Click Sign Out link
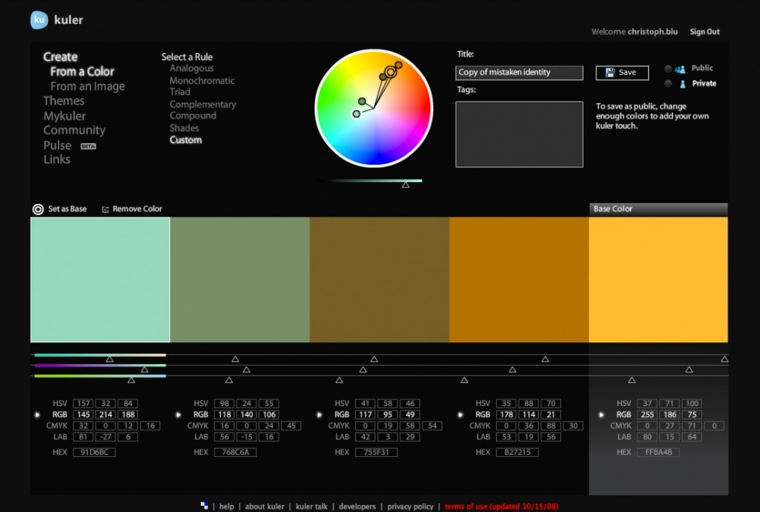The image size is (760, 512). point(705,32)
